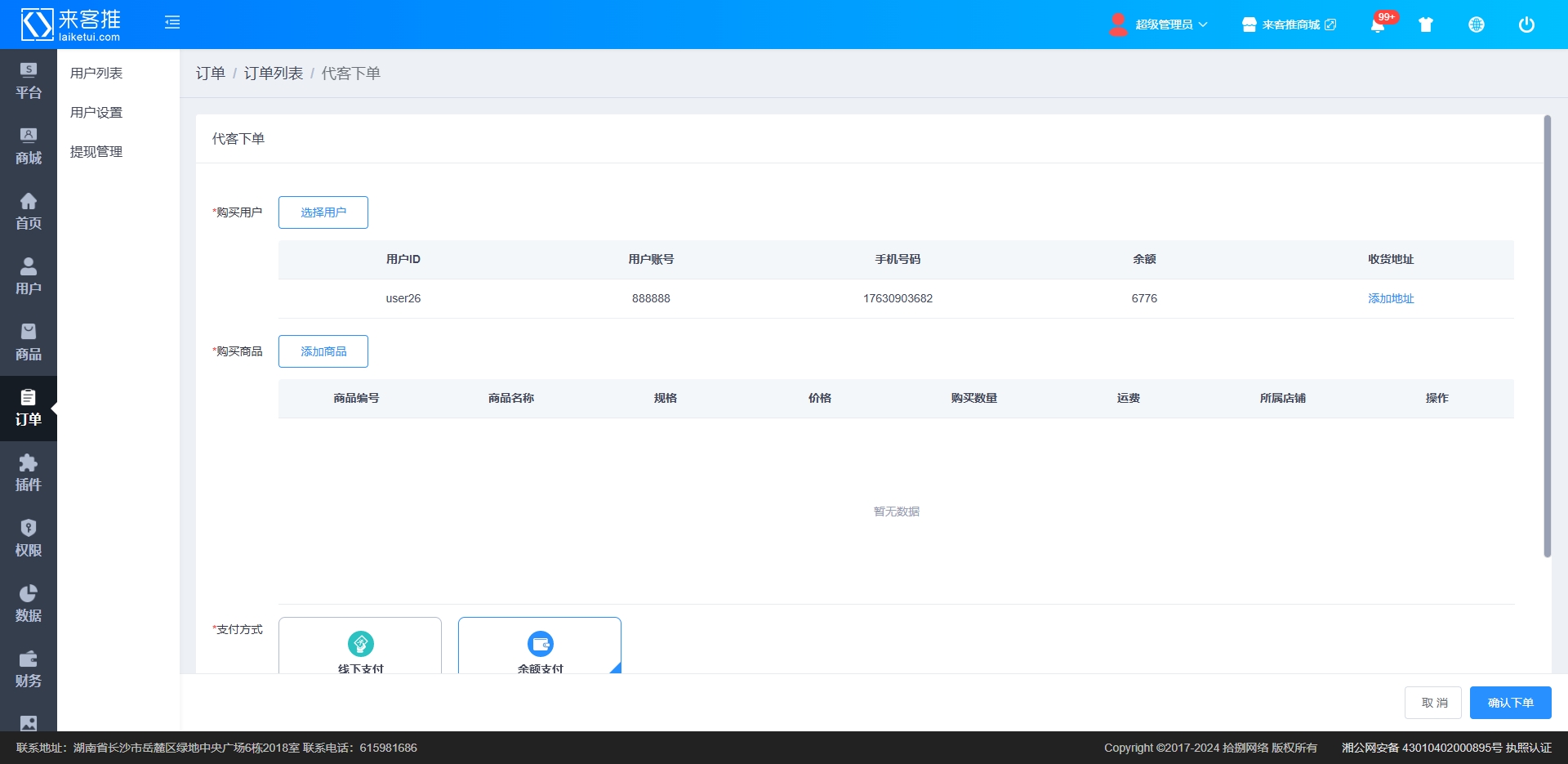Open the 插件 plugin section in sidebar

click(29, 474)
